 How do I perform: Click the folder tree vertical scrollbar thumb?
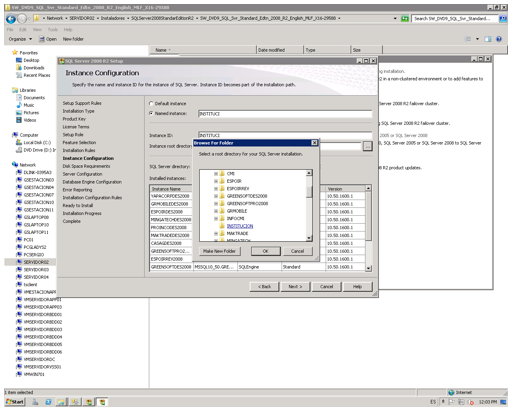309,192
